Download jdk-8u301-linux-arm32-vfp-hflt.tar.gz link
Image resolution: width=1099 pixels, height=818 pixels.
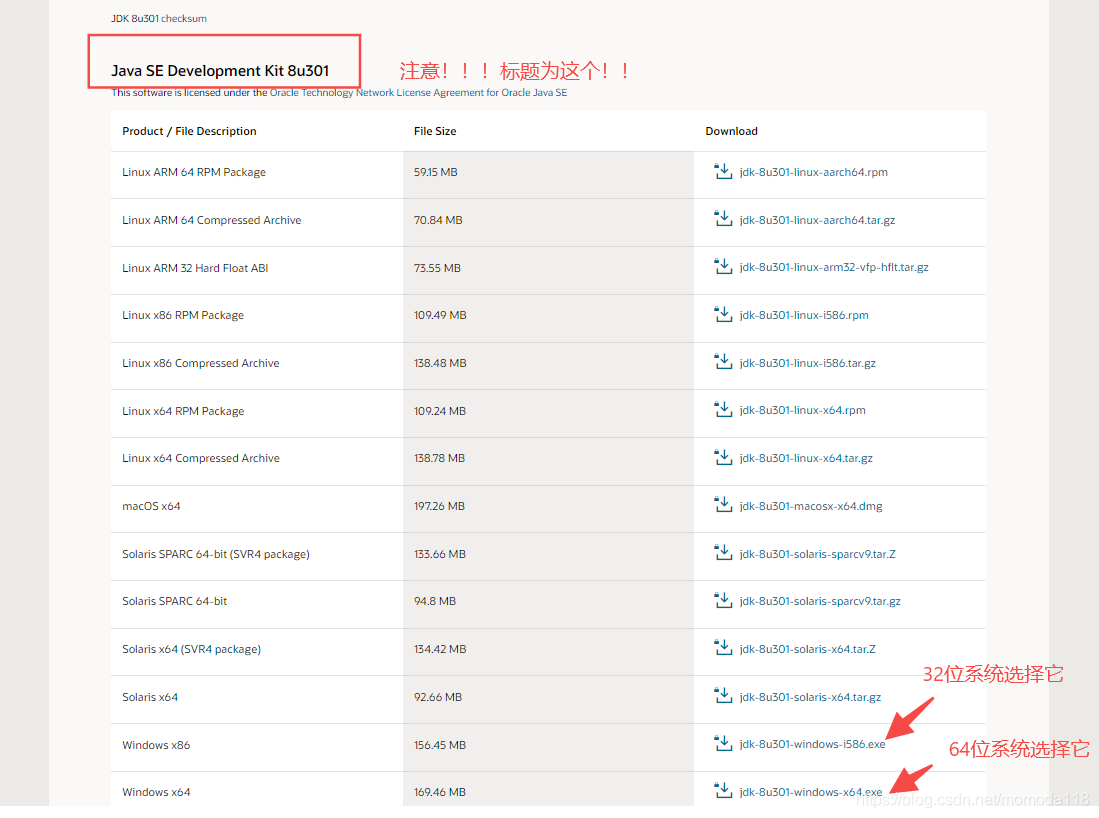coord(833,267)
